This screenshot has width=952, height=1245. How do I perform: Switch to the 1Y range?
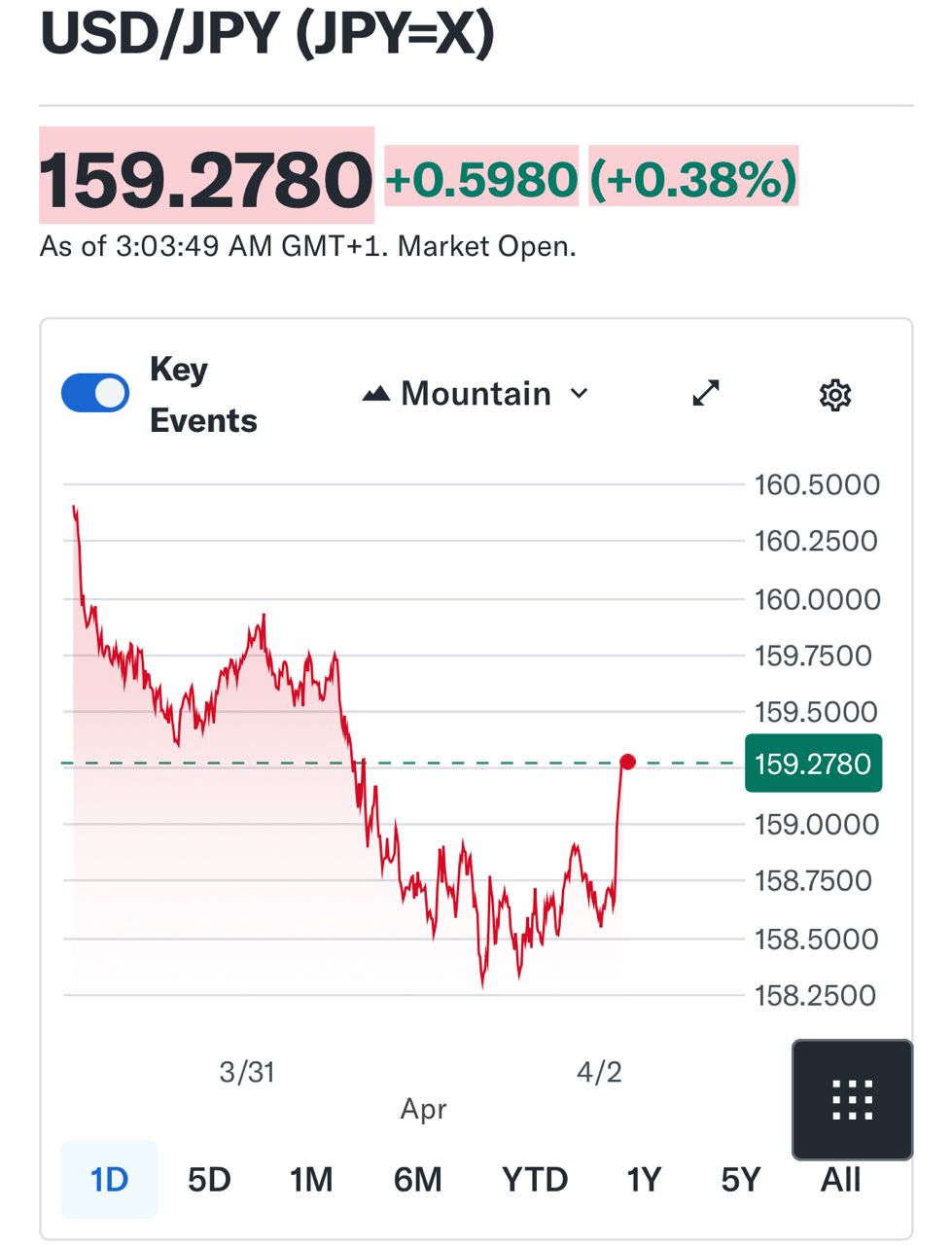coord(644,1180)
